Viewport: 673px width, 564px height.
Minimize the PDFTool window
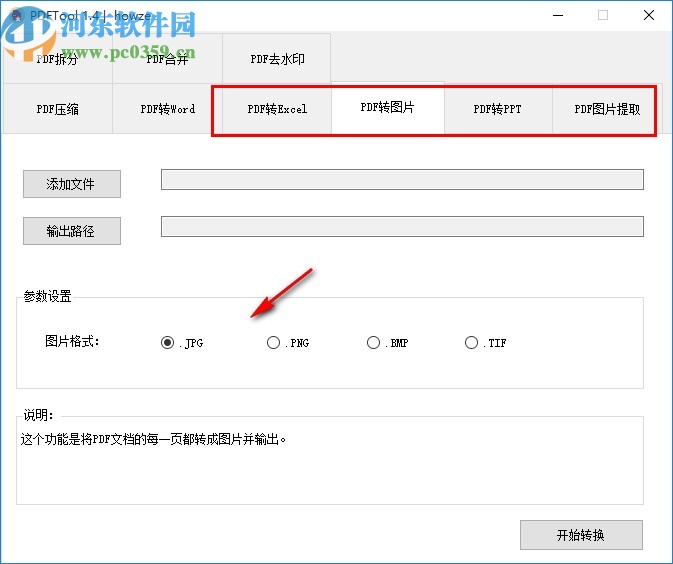[x=558, y=15]
